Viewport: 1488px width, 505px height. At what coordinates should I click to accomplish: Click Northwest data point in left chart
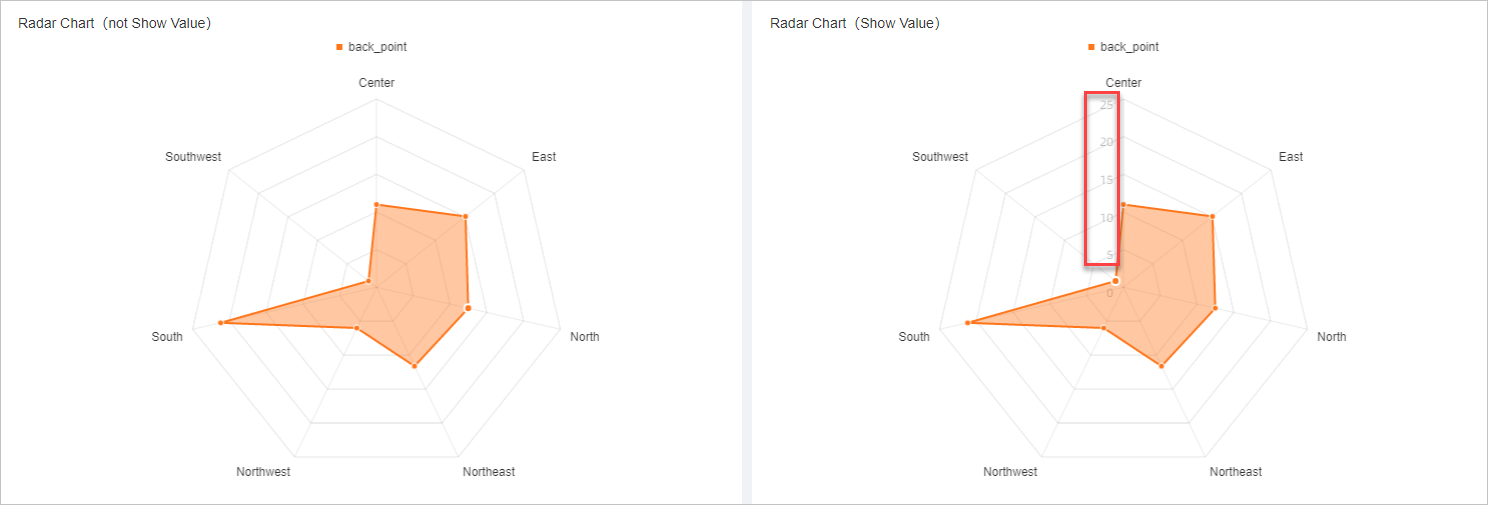tap(357, 328)
